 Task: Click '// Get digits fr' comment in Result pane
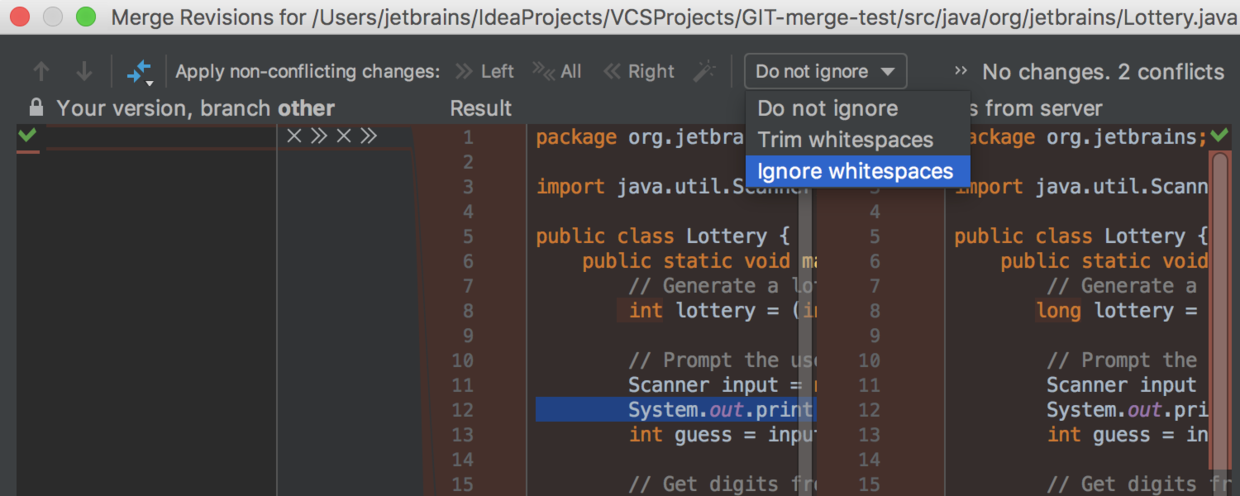(721, 485)
